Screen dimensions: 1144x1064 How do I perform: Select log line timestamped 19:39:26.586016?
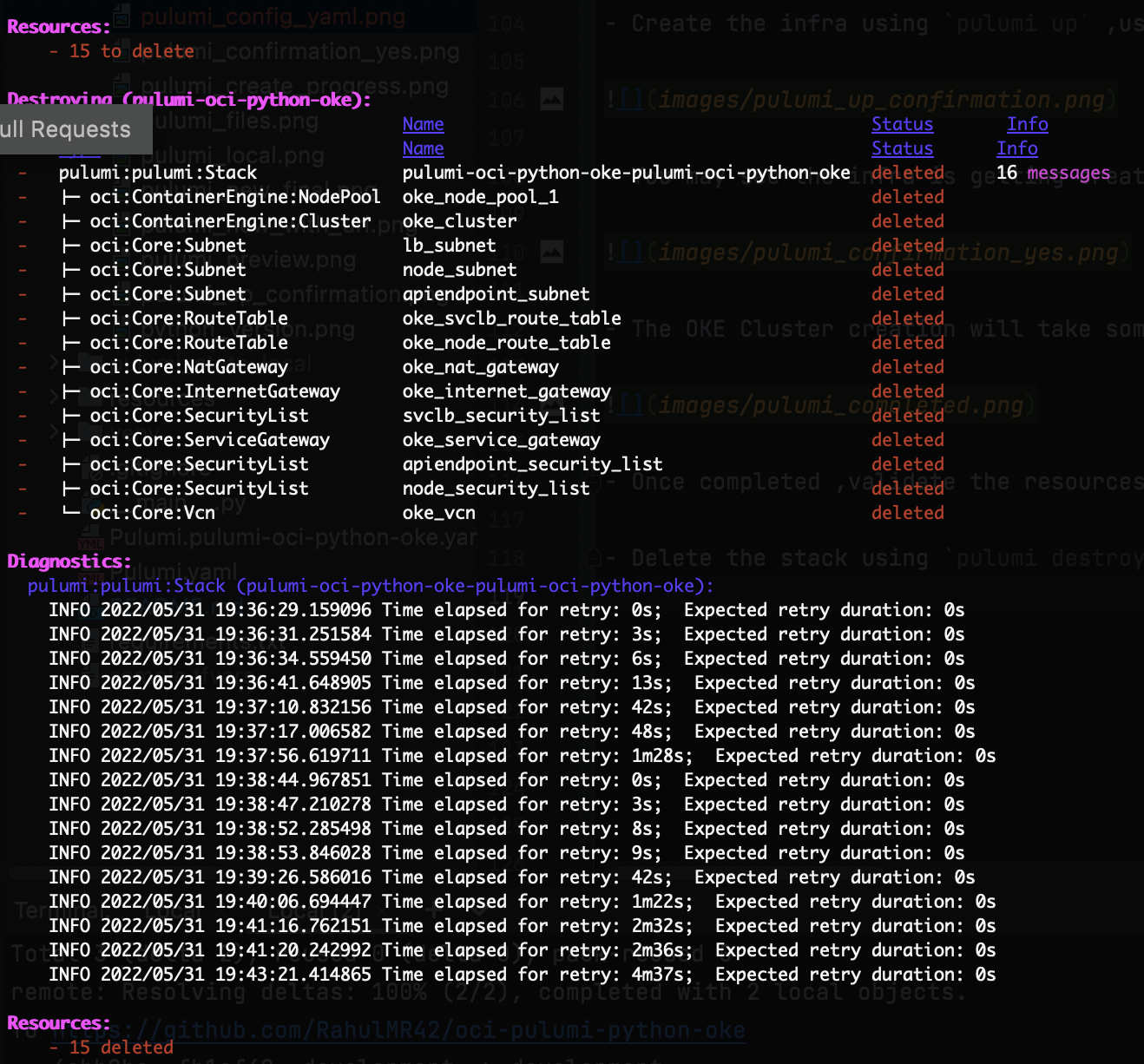[x=512, y=877]
